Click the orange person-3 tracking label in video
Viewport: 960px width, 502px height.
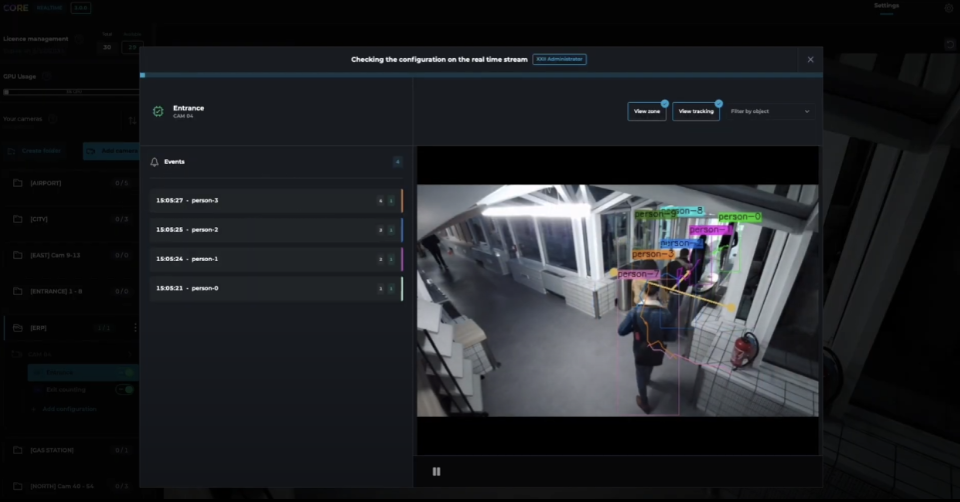coord(653,254)
